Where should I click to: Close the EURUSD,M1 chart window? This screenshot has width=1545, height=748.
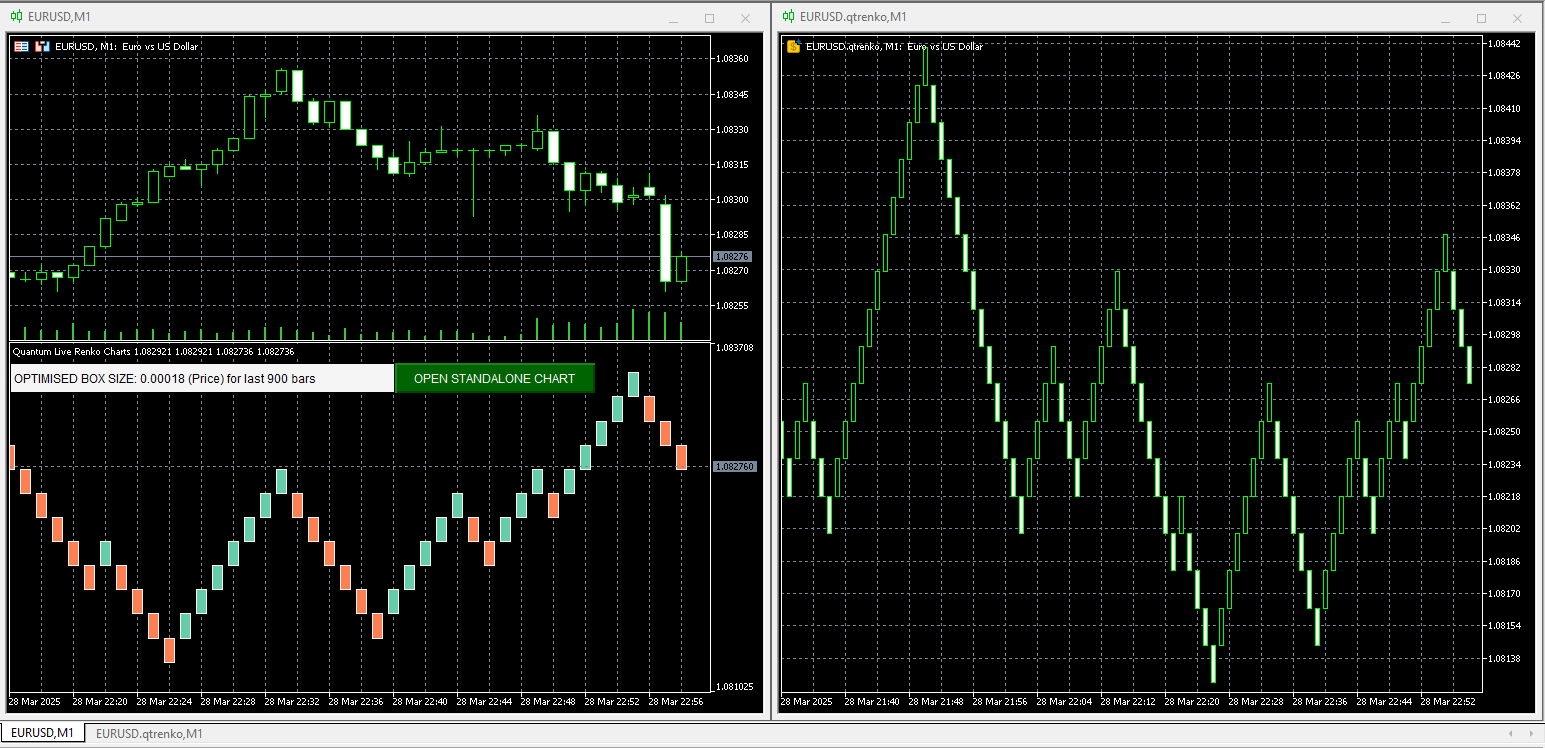click(745, 18)
